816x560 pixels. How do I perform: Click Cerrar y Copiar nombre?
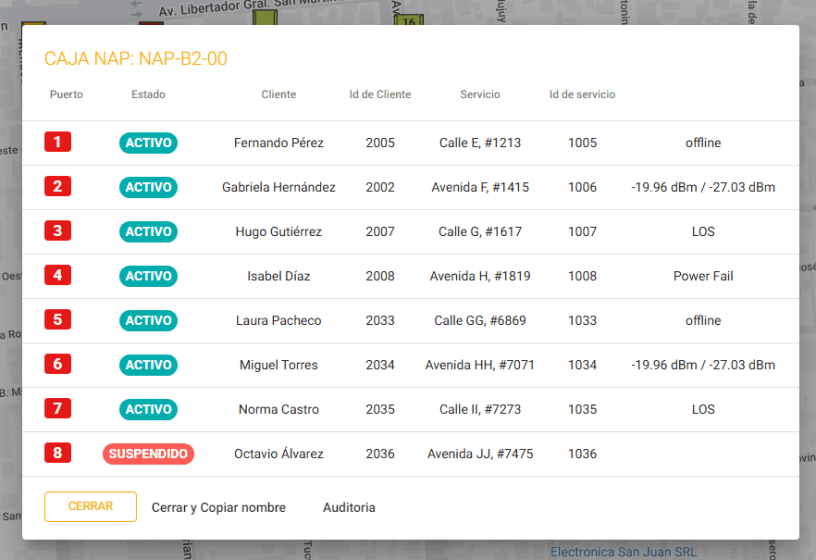click(x=218, y=508)
